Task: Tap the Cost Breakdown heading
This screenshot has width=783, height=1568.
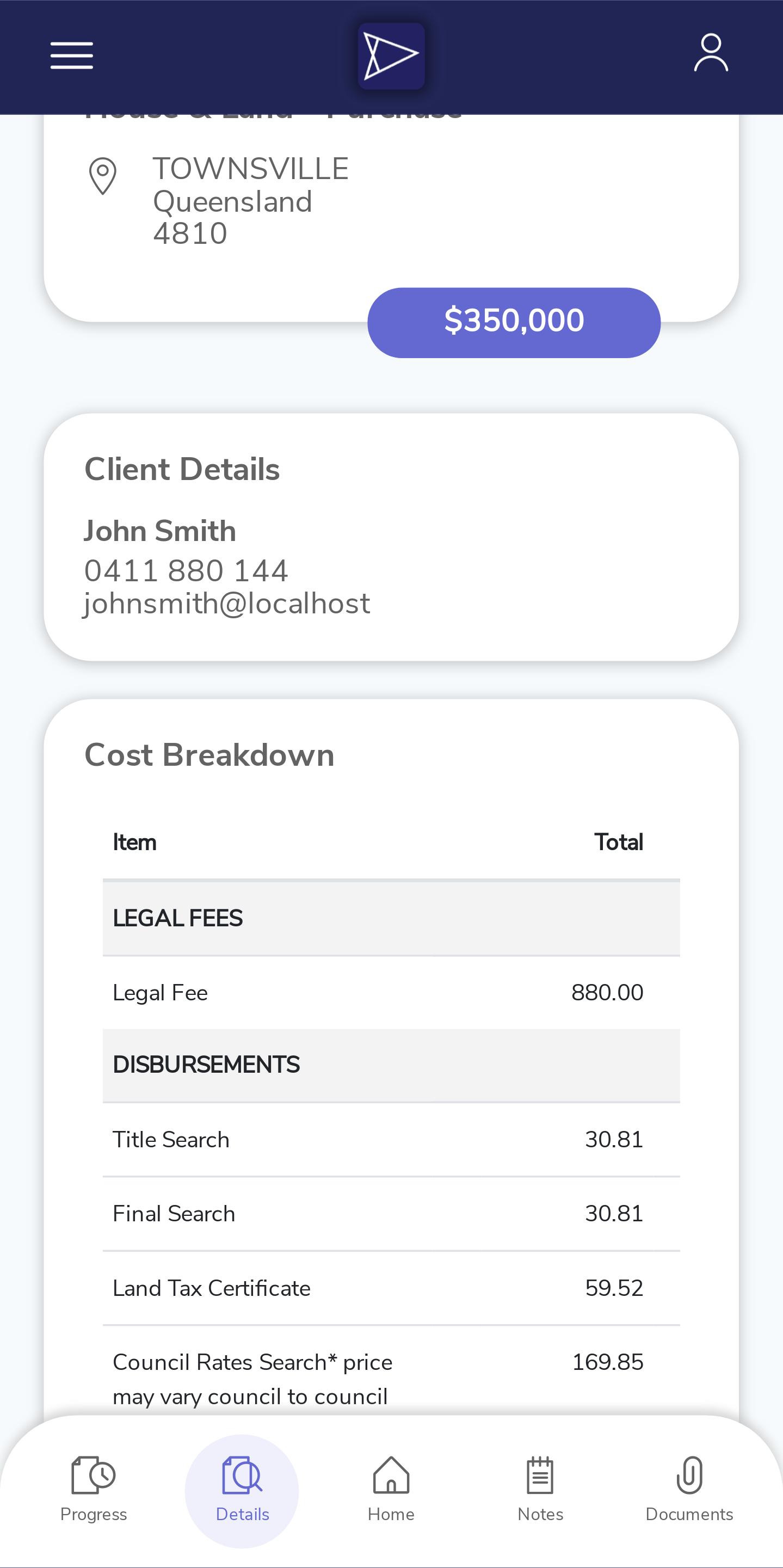Action: click(209, 755)
